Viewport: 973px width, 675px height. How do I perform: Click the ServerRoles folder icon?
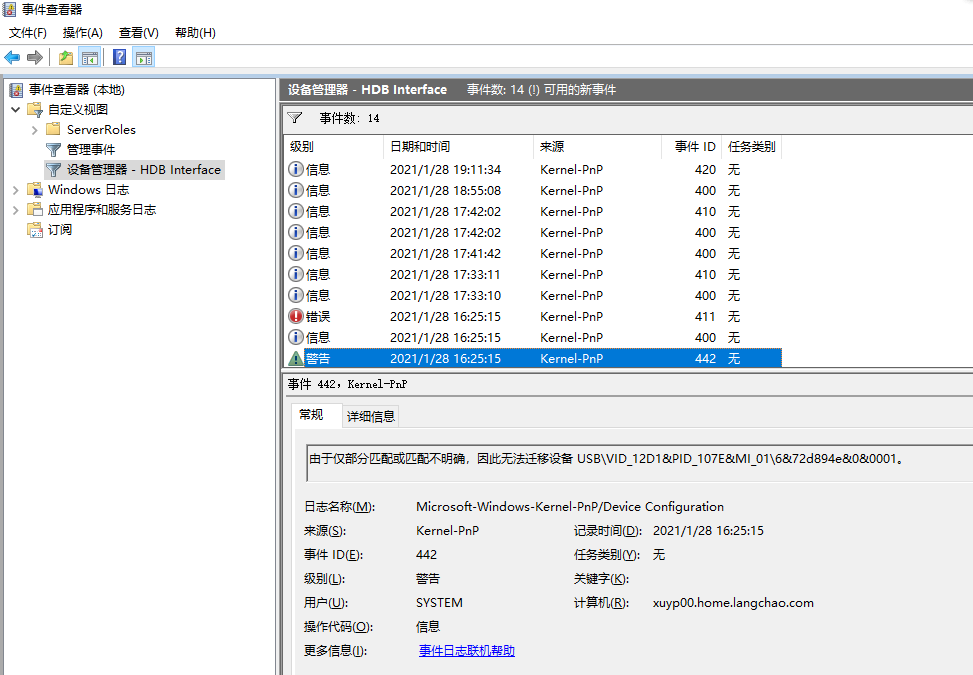[x=53, y=129]
